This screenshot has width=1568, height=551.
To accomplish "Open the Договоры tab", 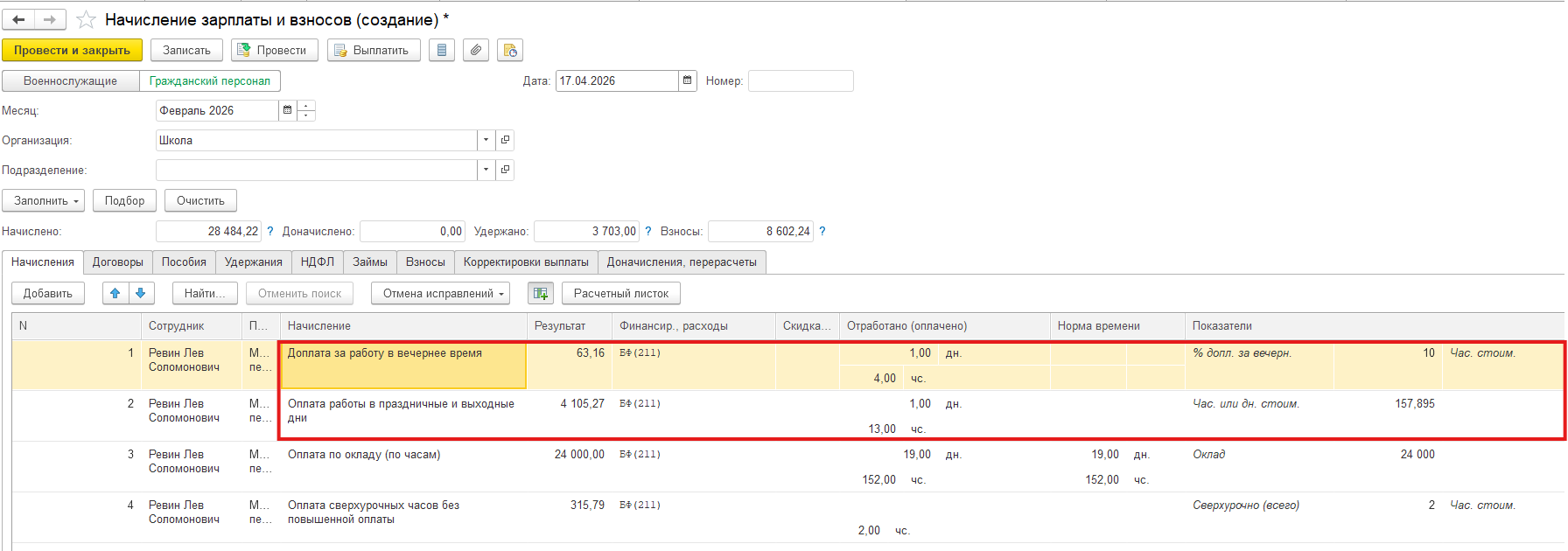I will coord(118,262).
